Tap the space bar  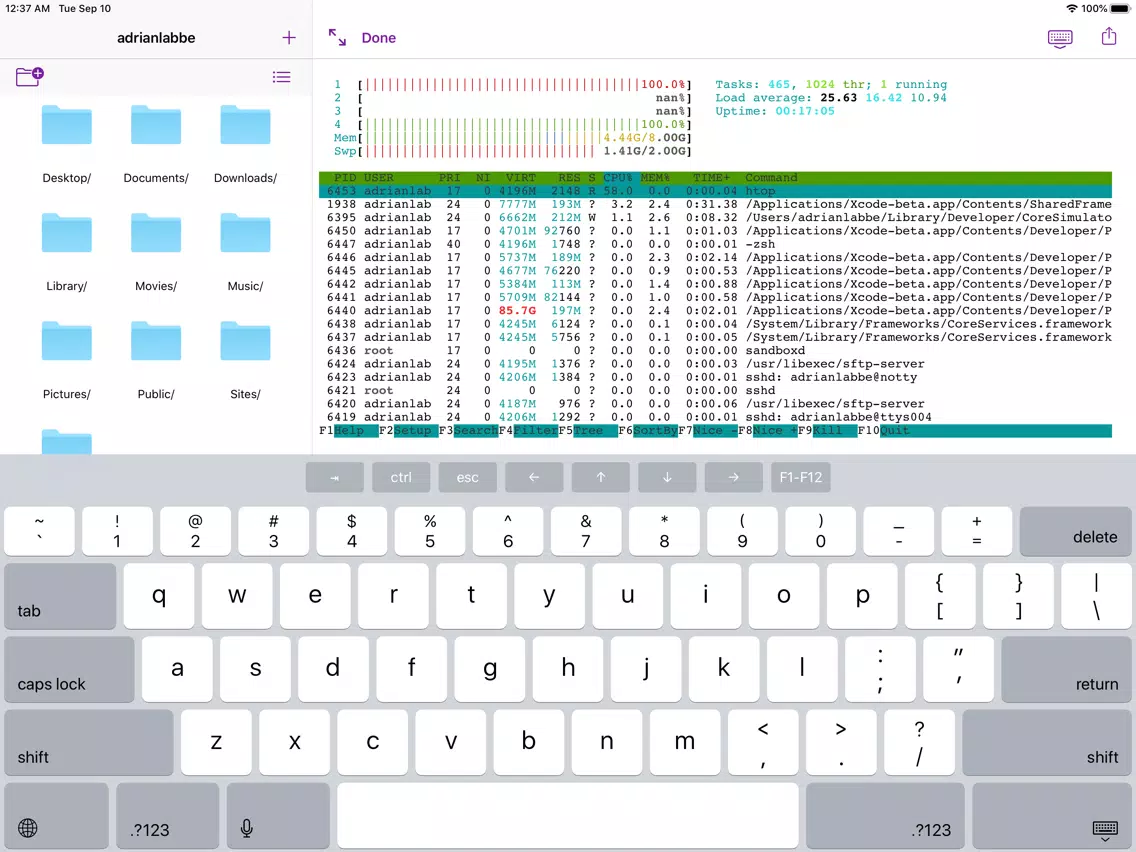point(568,816)
